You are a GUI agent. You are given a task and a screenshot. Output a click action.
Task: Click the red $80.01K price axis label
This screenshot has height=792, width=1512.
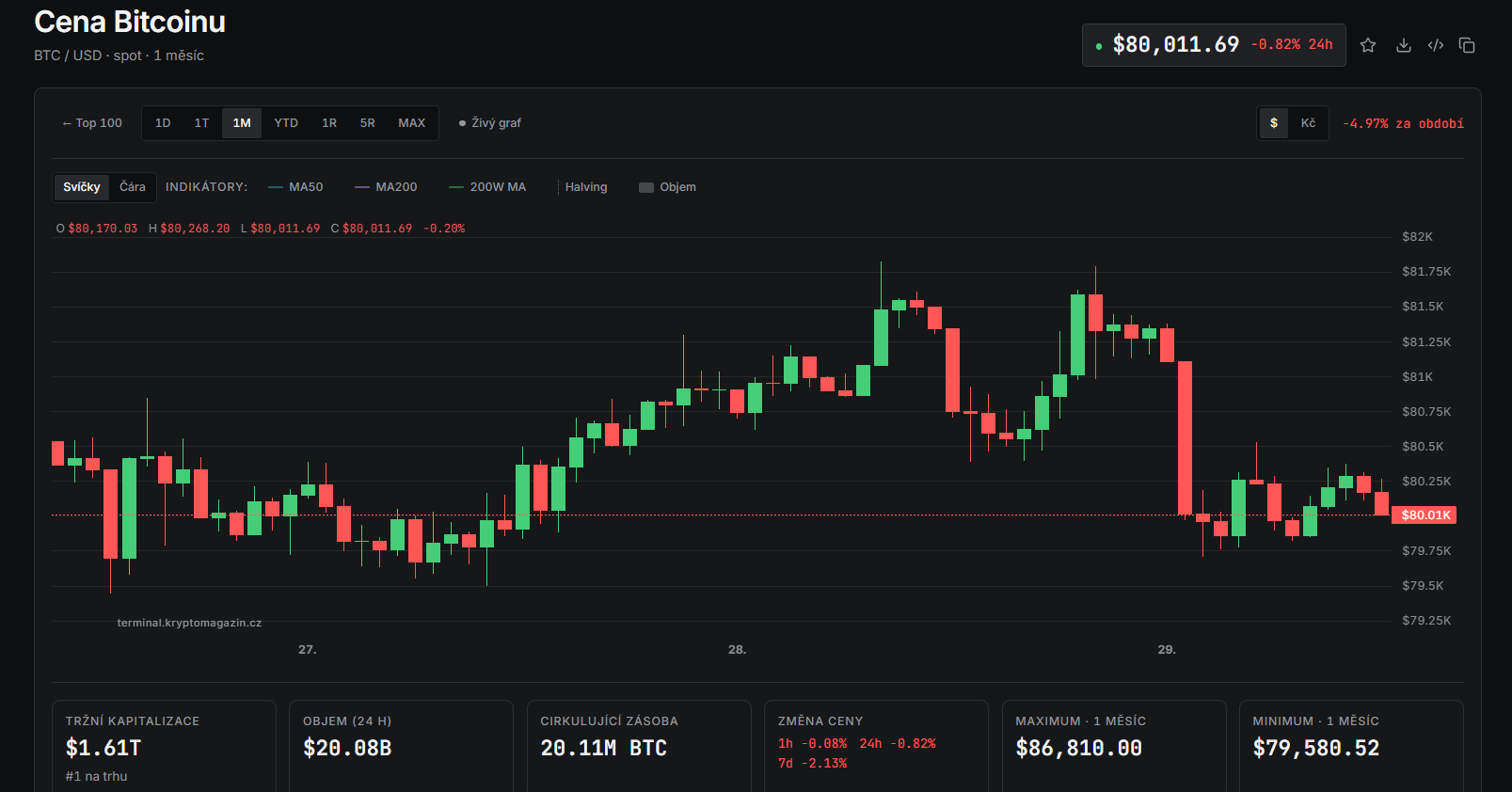pos(1424,515)
